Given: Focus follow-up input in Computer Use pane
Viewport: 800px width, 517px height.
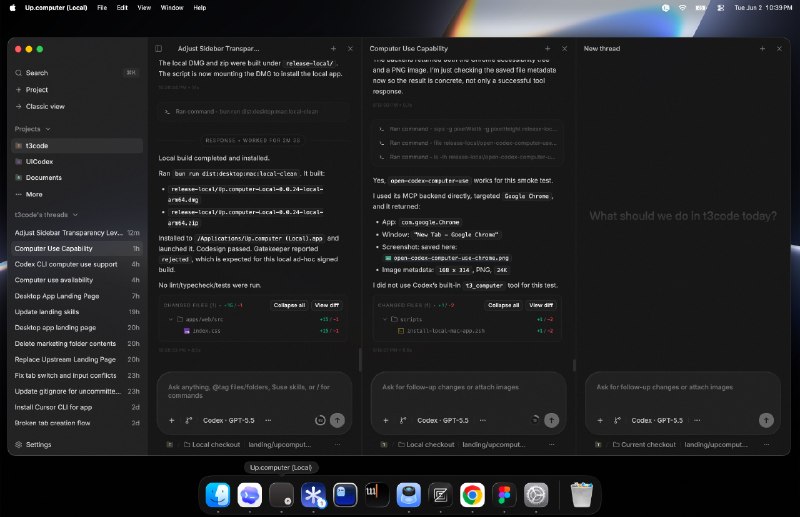Looking at the screenshot, I should (x=468, y=387).
